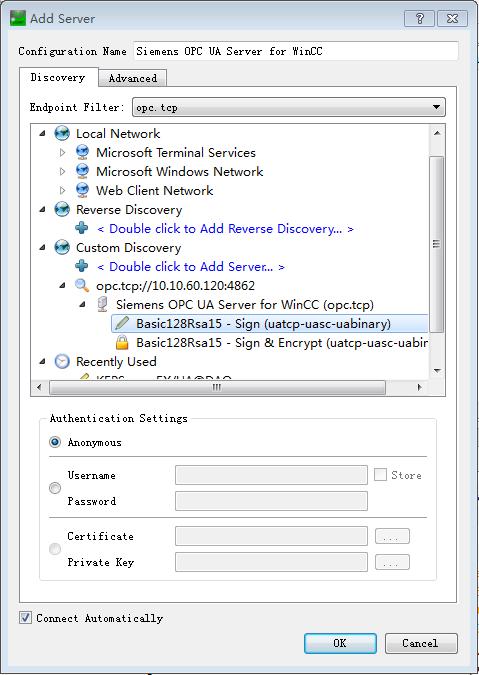
Task: Select the Reverse Discovery globe icon
Action: pyautogui.click(x=62, y=210)
